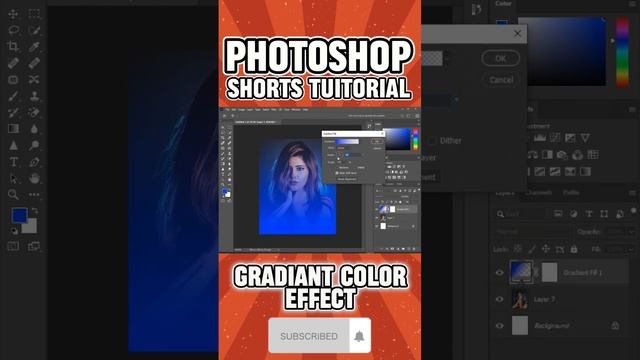640x360 pixels.
Task: Open the Edit Toolbar three-dots menu
Action: click(34, 195)
